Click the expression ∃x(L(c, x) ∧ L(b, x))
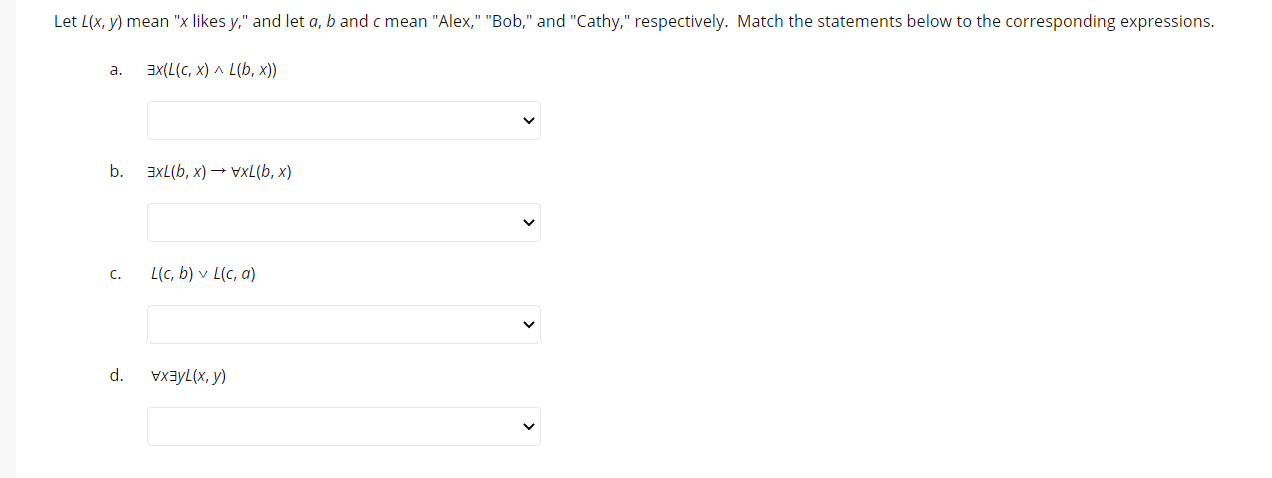 click(212, 70)
